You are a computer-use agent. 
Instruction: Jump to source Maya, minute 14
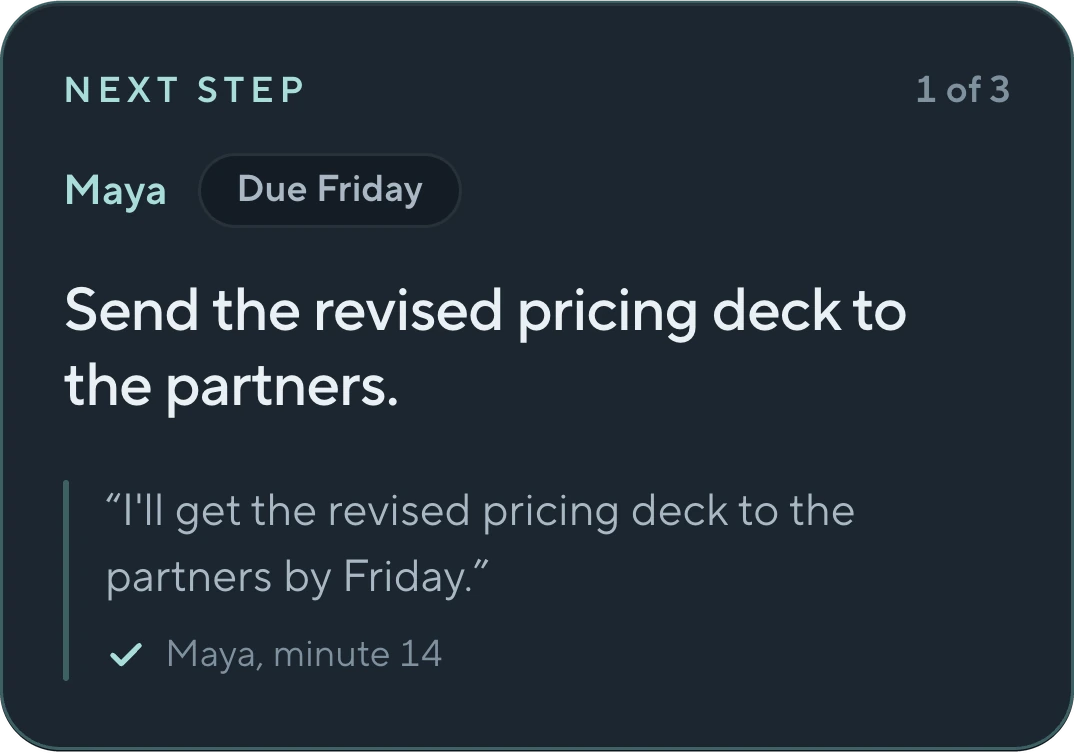coord(304,654)
